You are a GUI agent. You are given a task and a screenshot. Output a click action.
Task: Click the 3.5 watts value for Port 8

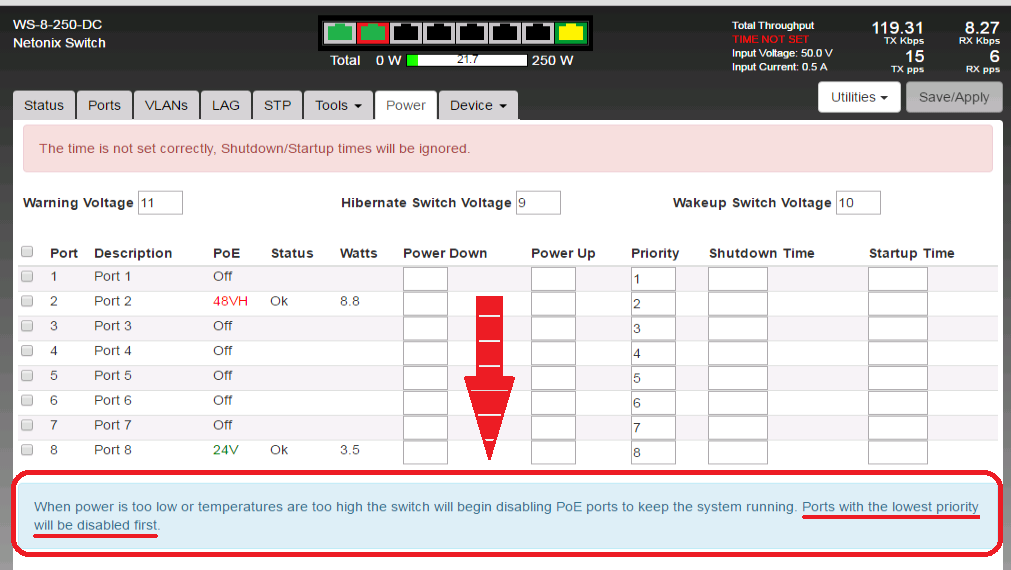350,450
